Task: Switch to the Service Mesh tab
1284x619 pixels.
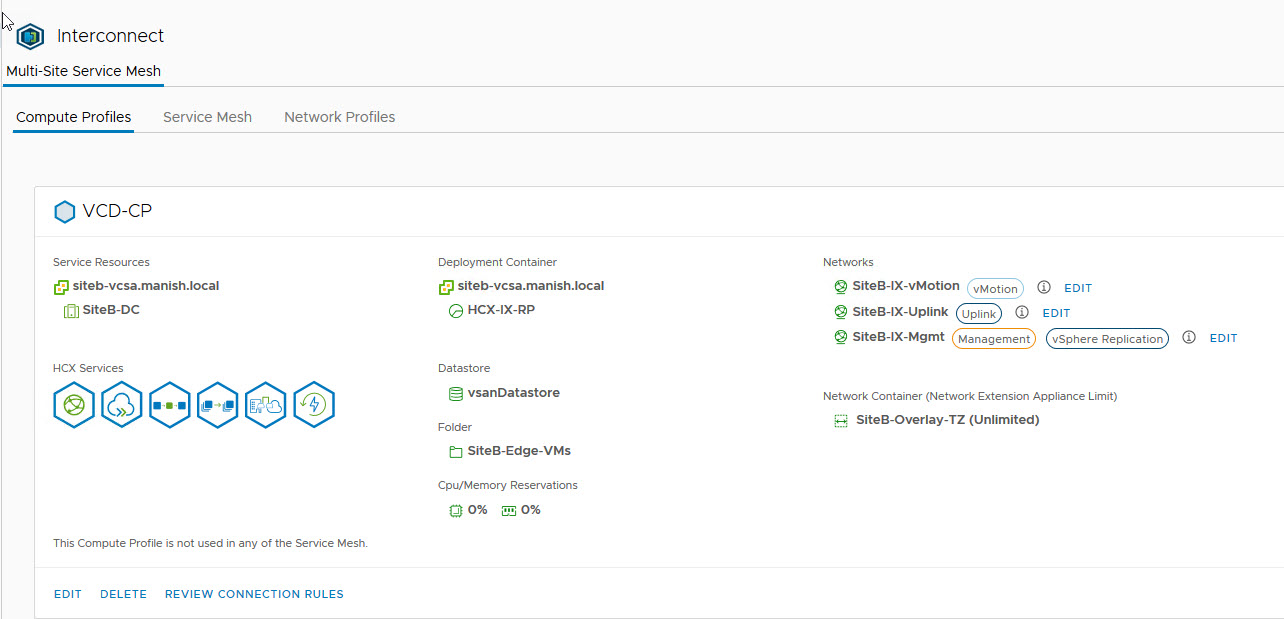Action: tap(207, 117)
